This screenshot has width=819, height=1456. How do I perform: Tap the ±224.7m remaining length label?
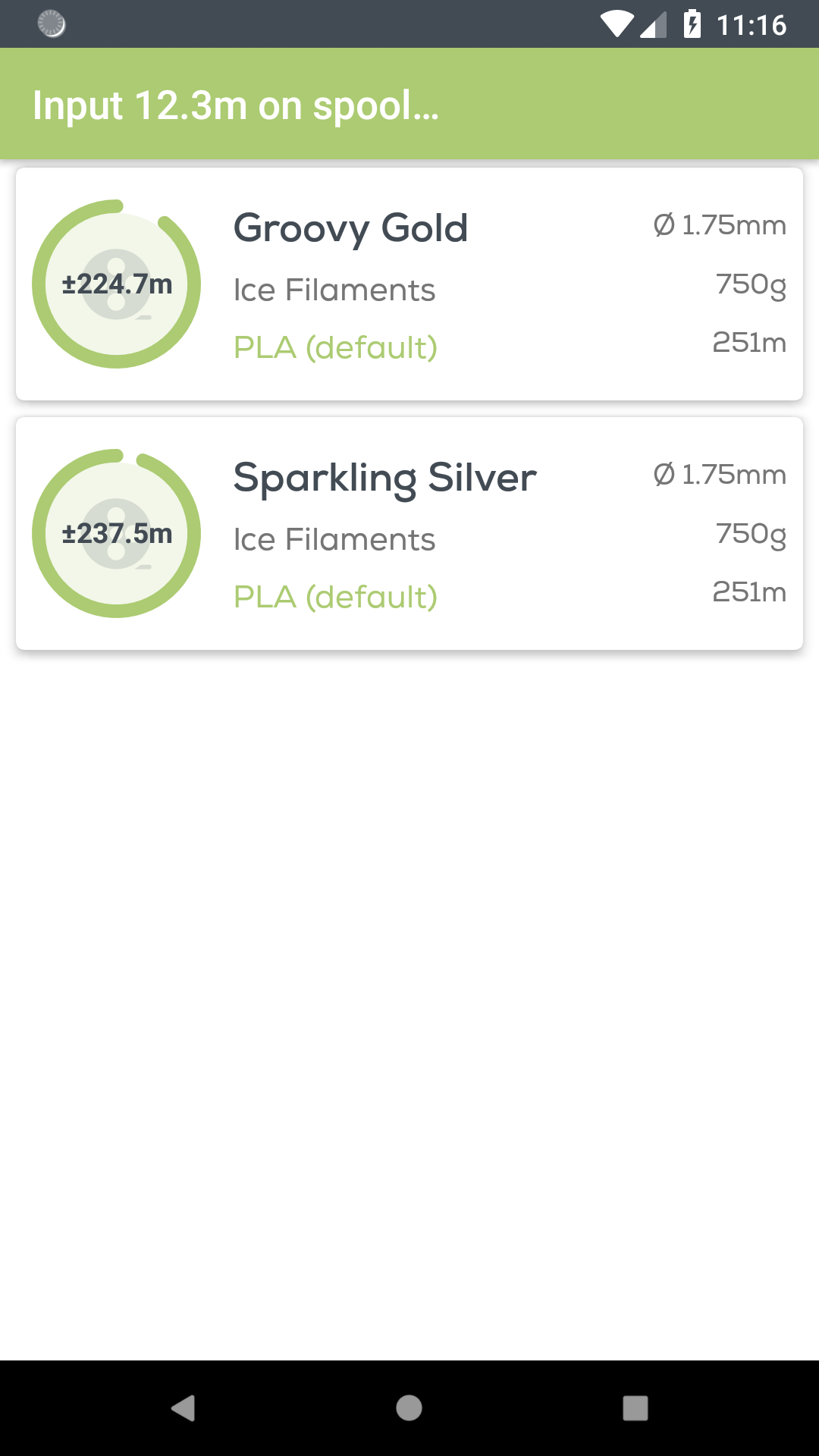point(117,284)
